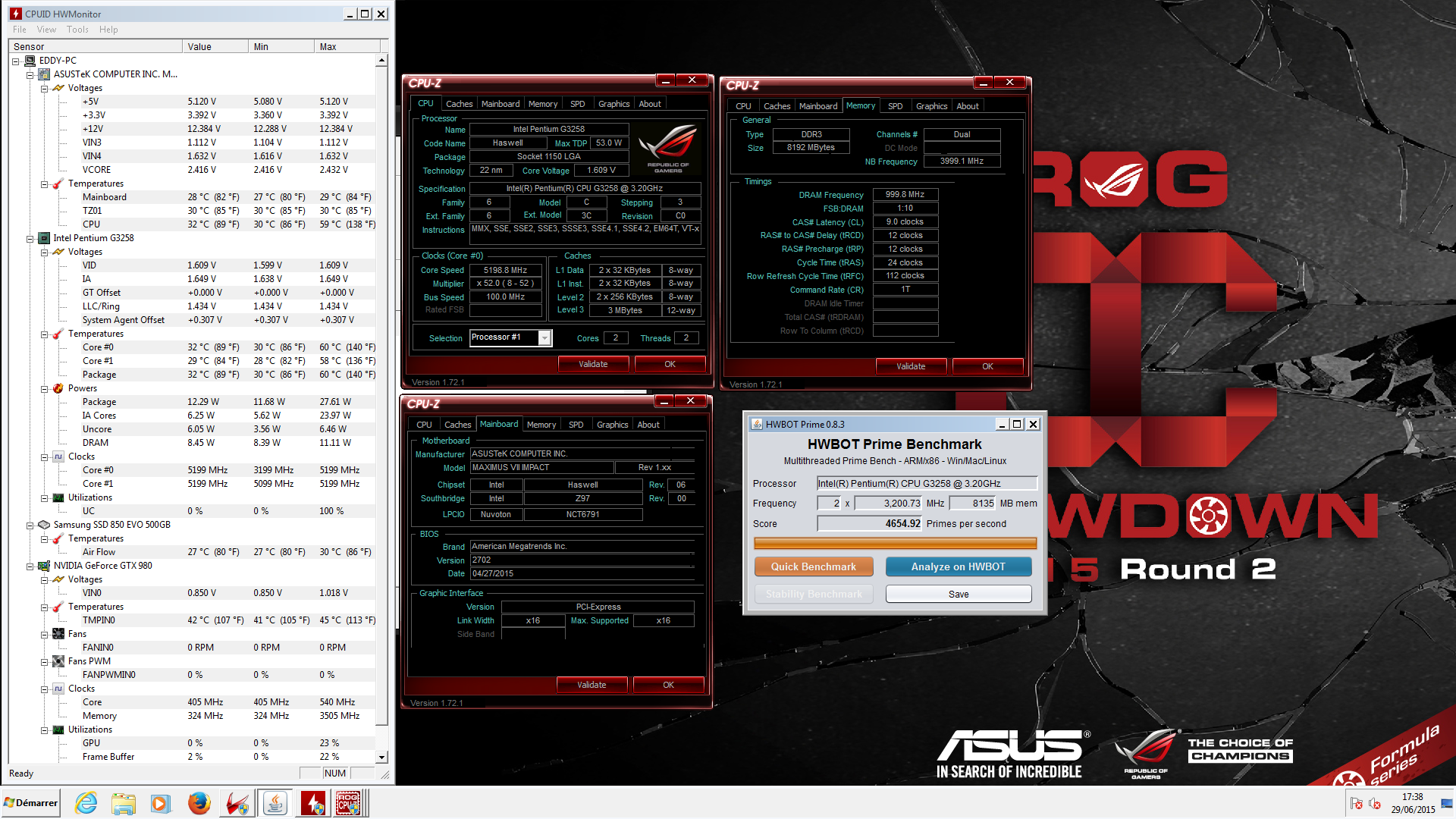Switch to SPD tab in CPU-Z Memory window
This screenshot has height=819, width=1456.
895,106
